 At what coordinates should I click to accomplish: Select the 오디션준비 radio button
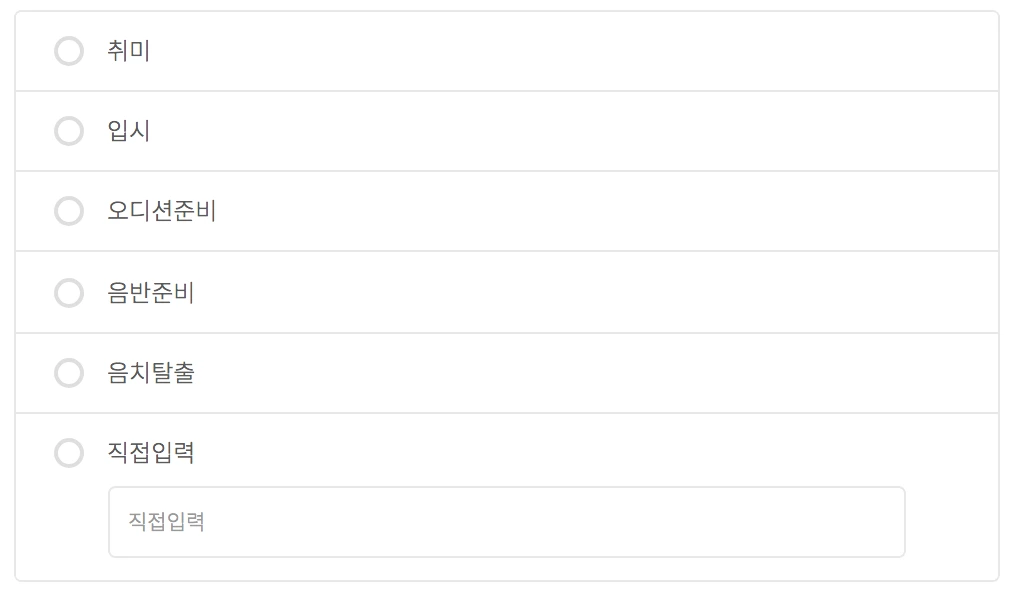[69, 211]
